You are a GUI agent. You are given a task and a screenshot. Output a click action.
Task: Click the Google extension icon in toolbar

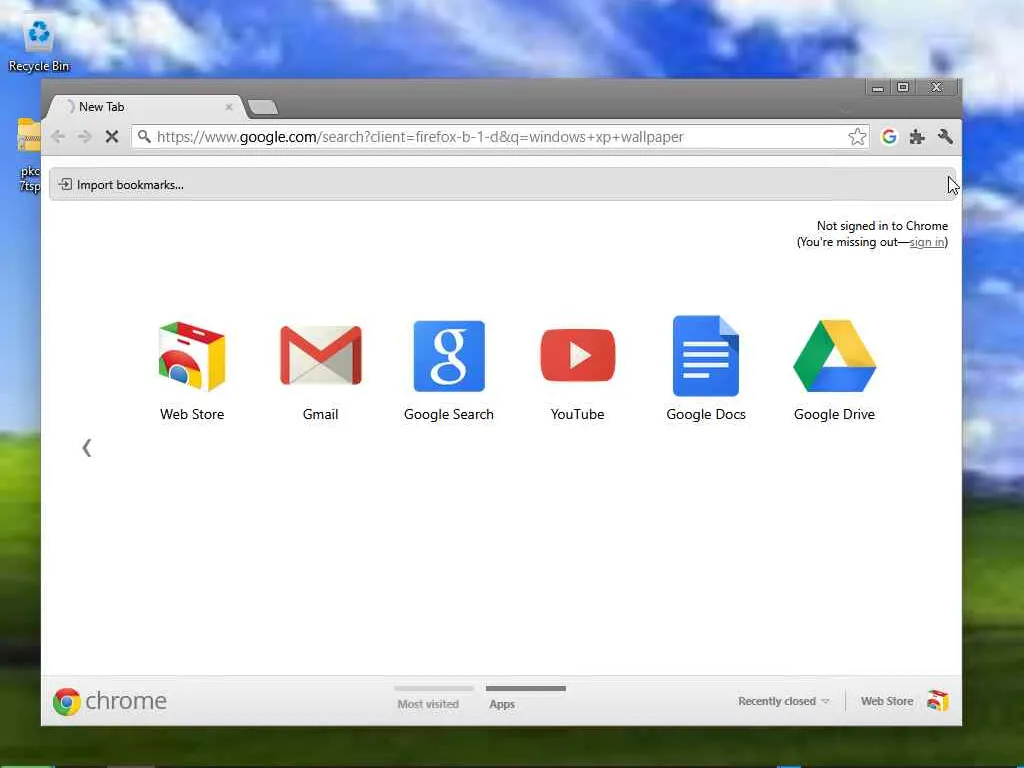(x=889, y=136)
